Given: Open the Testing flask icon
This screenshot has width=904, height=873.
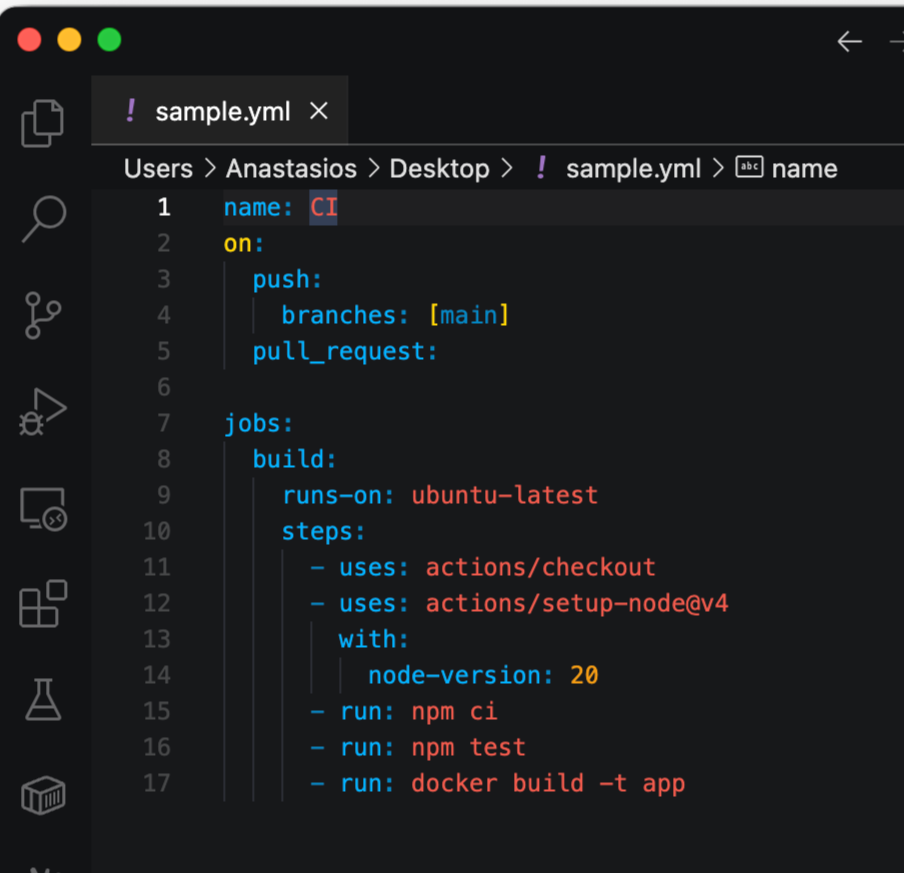Looking at the screenshot, I should pyautogui.click(x=43, y=700).
